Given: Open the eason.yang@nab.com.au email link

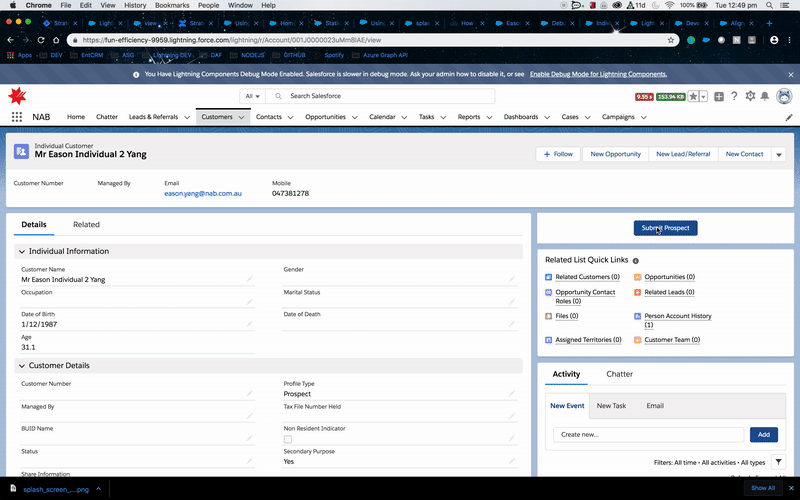Looking at the screenshot, I should [x=203, y=193].
